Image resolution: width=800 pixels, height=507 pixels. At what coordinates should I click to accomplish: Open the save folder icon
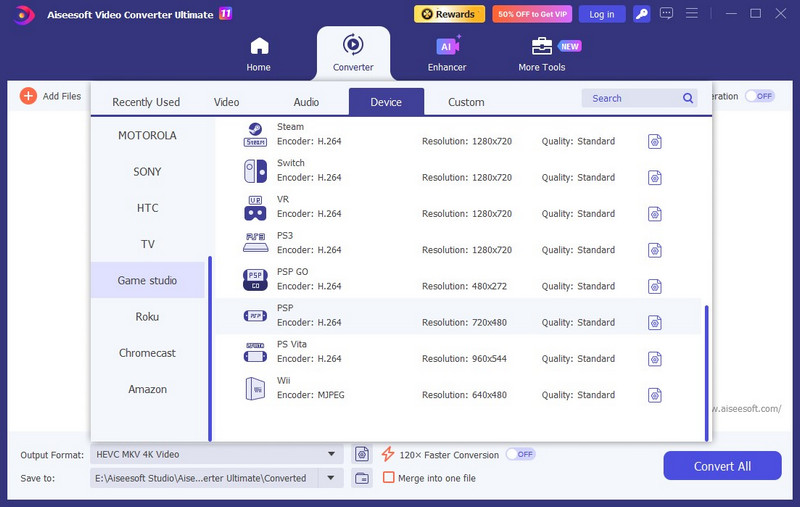(x=362, y=478)
